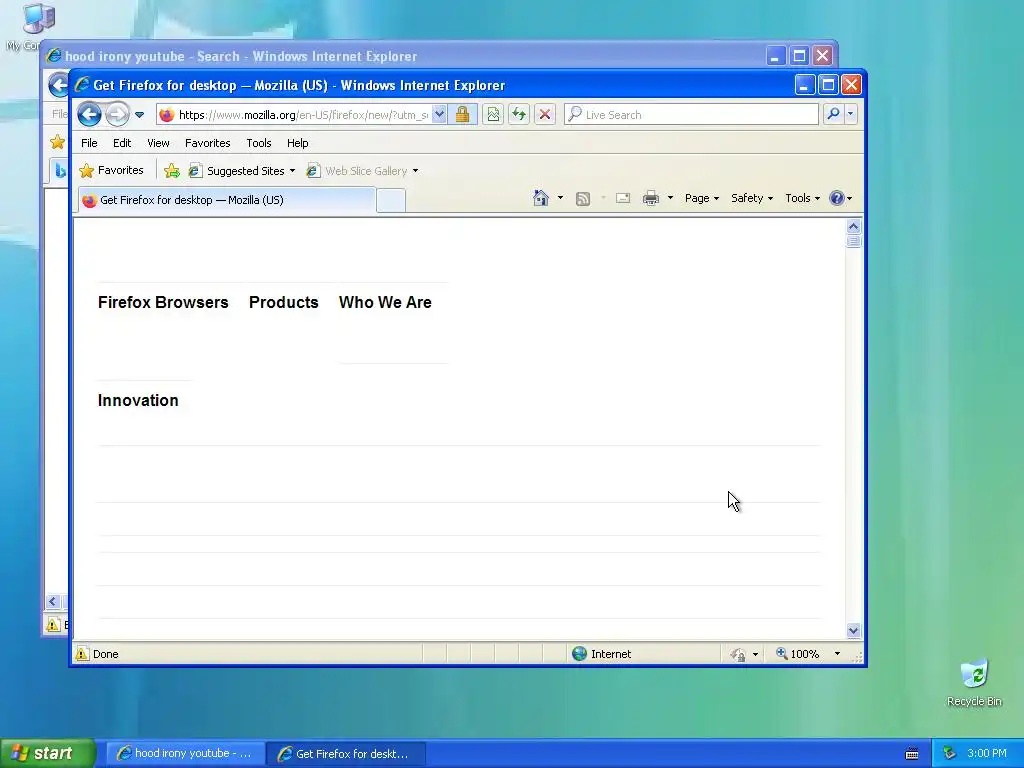Click the network tray icon near clock
This screenshot has height=768, width=1024.
click(x=949, y=753)
